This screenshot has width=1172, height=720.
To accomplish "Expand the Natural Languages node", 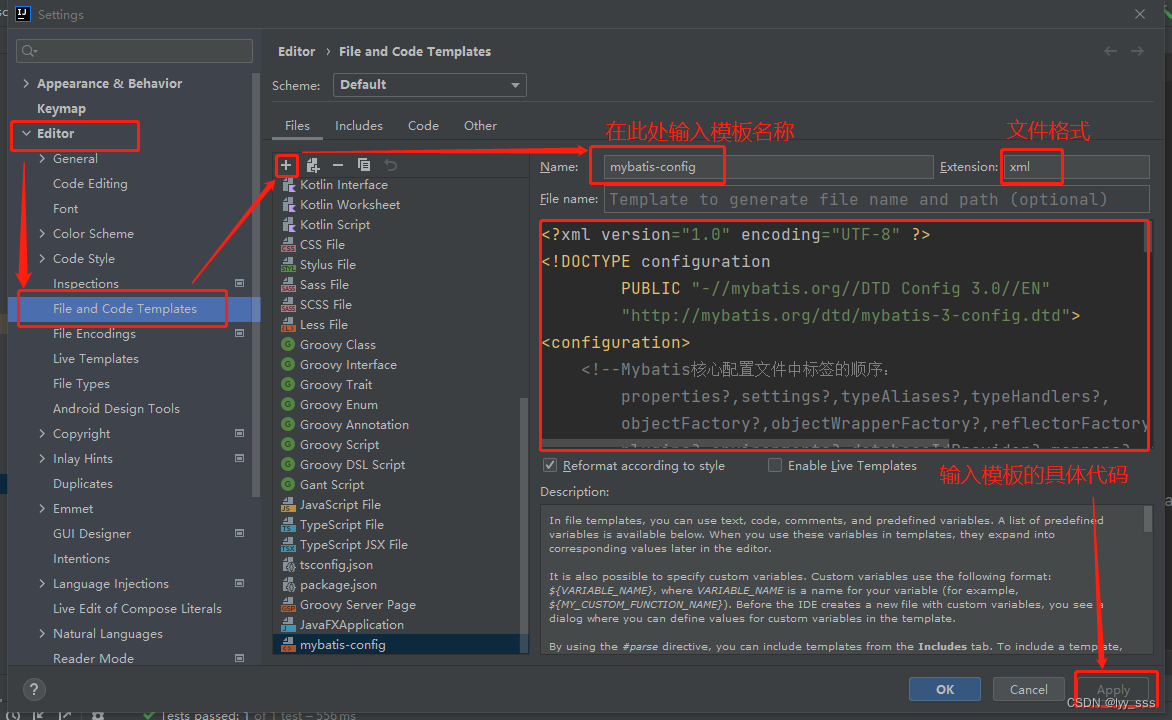I will (x=42, y=633).
